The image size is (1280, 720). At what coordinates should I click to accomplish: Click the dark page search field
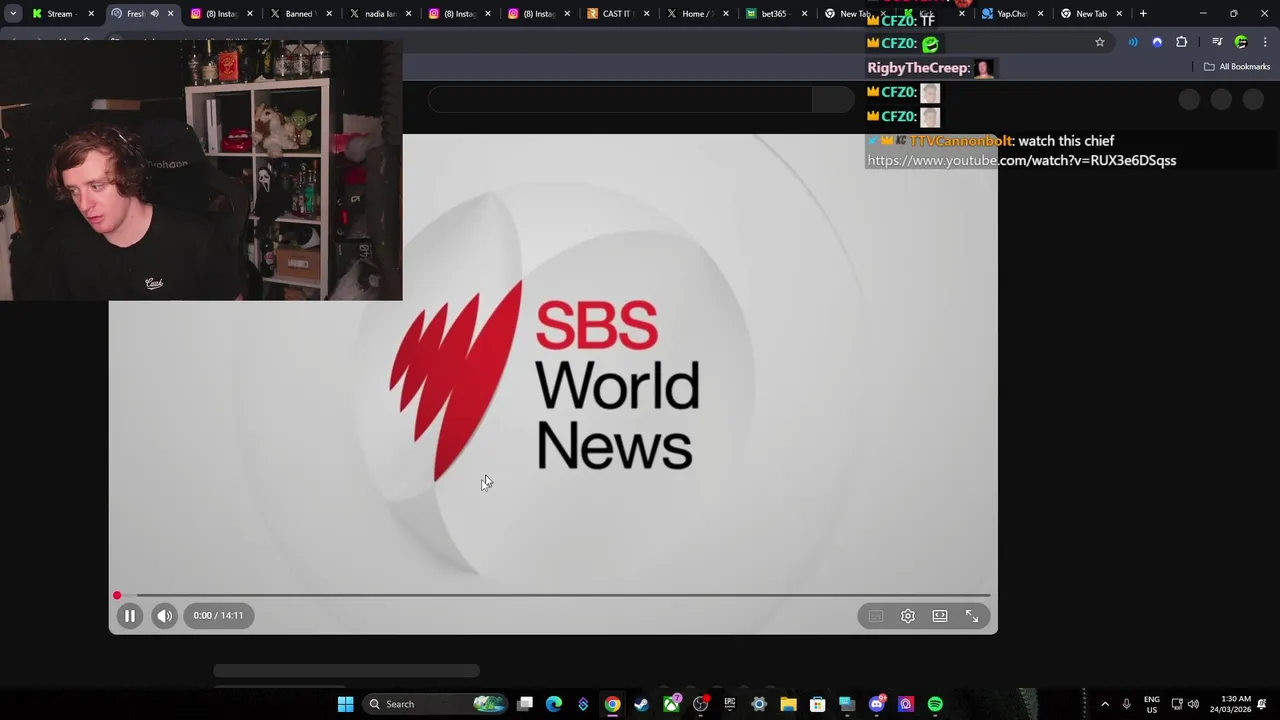tap(620, 99)
